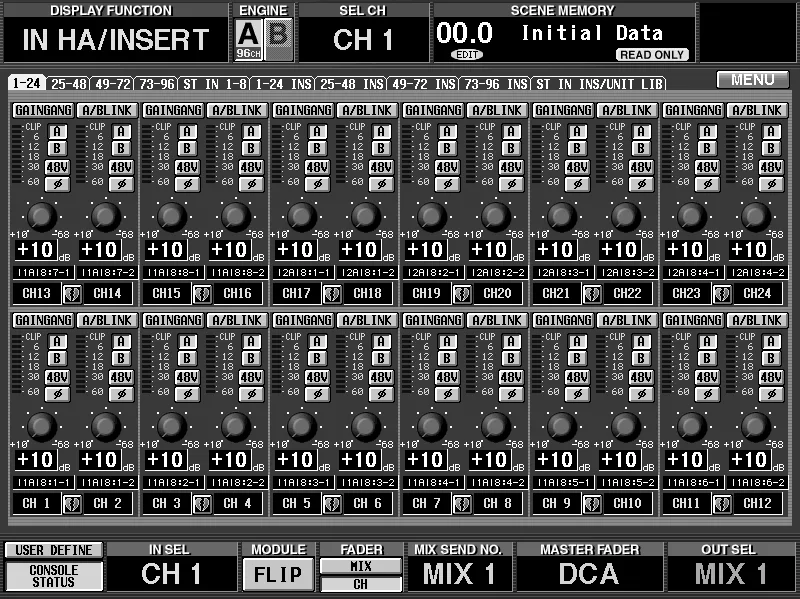The width and height of the screenshot is (800, 599).
Task: Click heart icon between CH11 and CH12
Action: [x=722, y=504]
